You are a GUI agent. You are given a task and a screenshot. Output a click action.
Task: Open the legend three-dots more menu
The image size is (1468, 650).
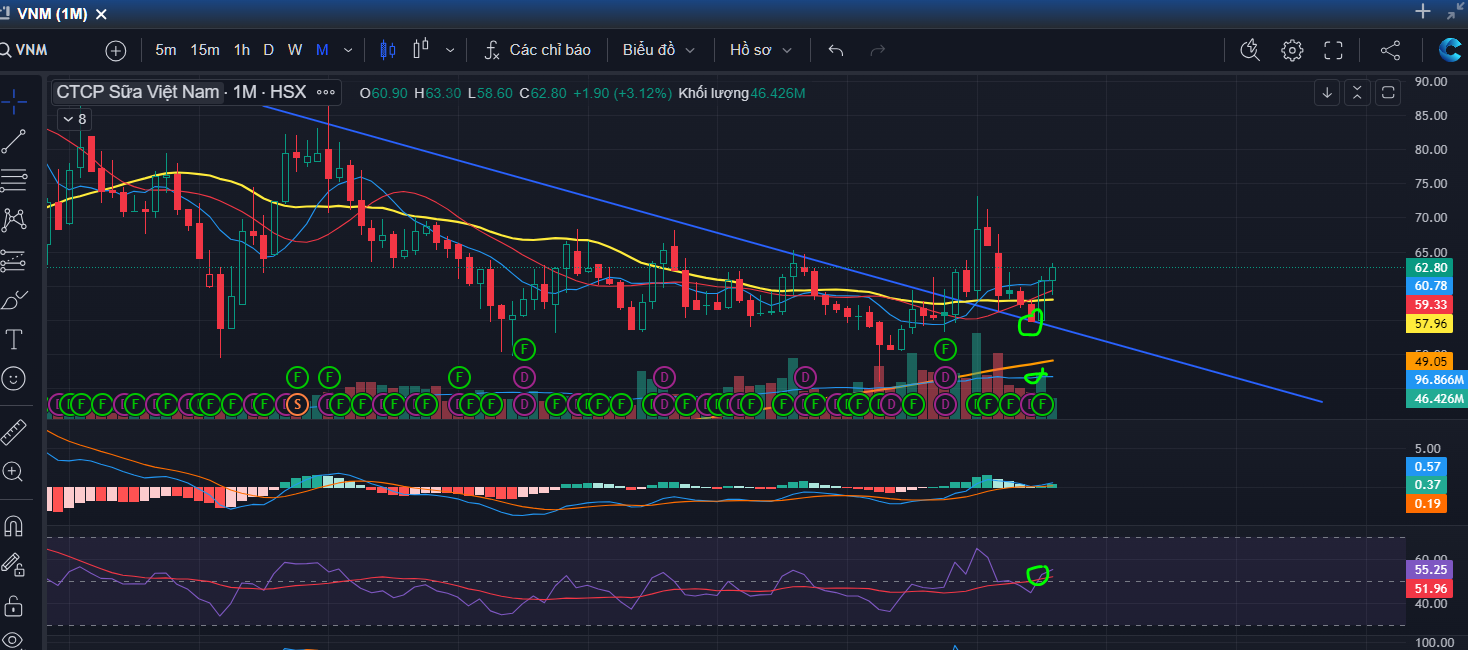(x=326, y=92)
